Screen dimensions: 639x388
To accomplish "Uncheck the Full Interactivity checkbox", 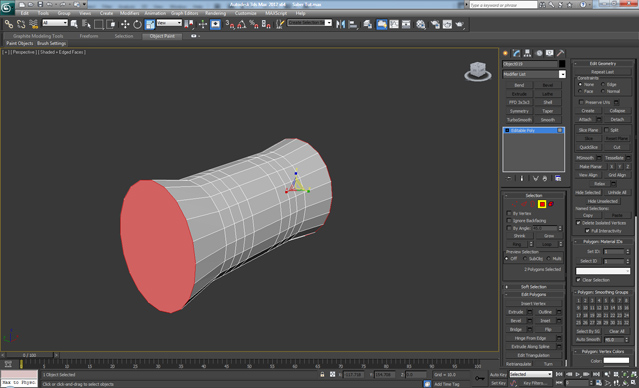I will [587, 231].
